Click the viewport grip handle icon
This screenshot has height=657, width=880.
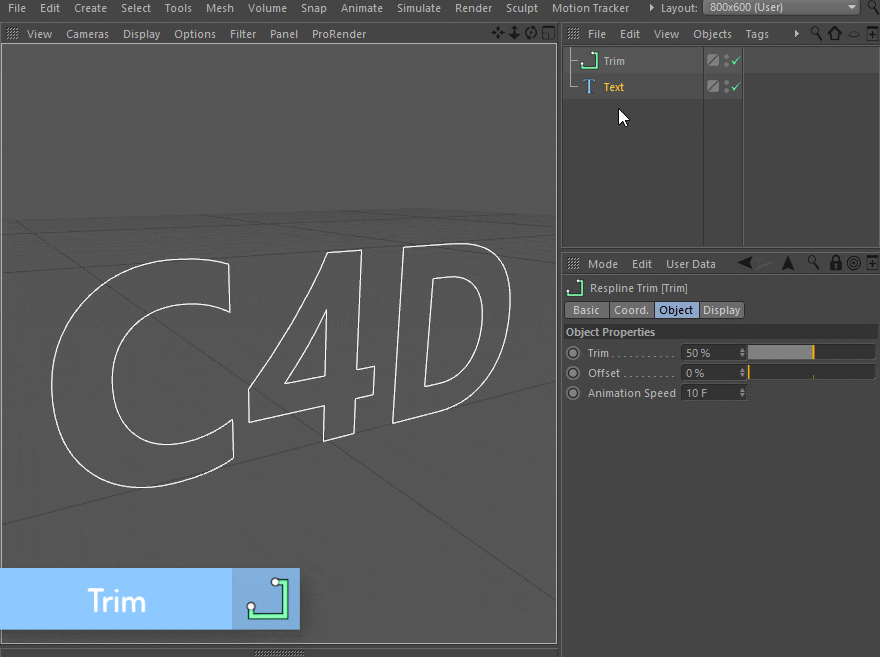pos(12,34)
